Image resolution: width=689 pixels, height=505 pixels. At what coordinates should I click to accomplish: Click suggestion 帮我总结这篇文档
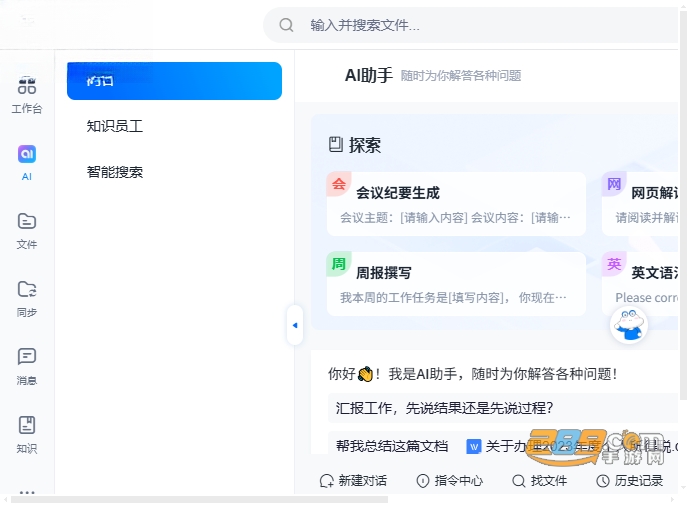point(392,447)
